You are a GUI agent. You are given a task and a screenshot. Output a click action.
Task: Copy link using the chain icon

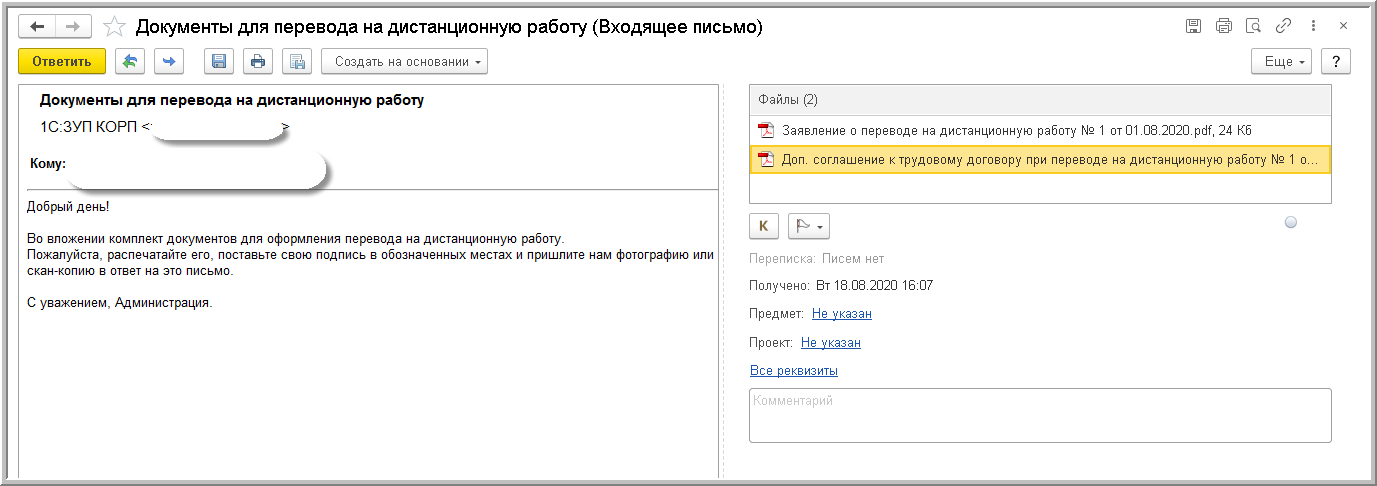click(x=1283, y=27)
